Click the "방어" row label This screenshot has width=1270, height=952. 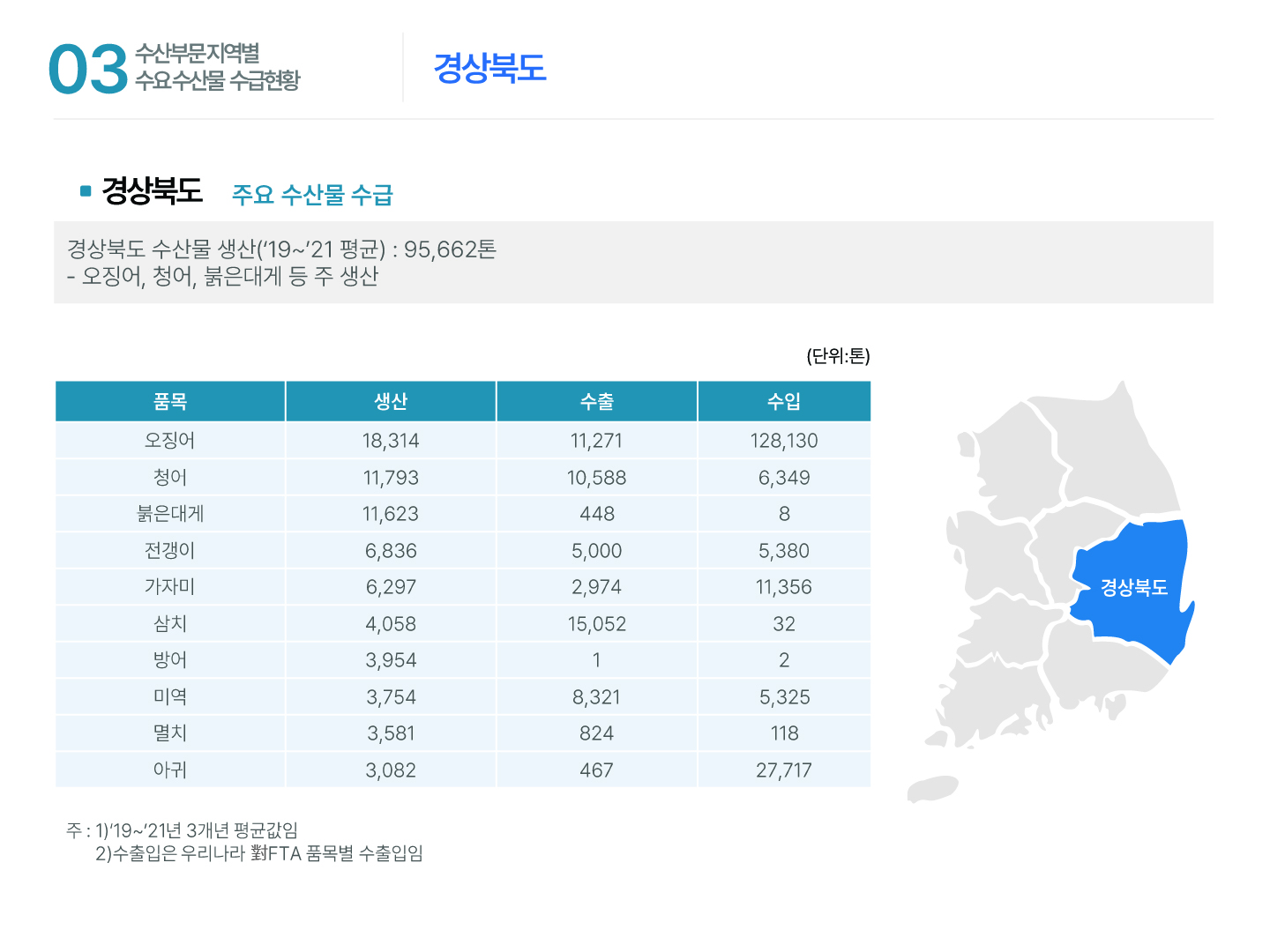[170, 660]
